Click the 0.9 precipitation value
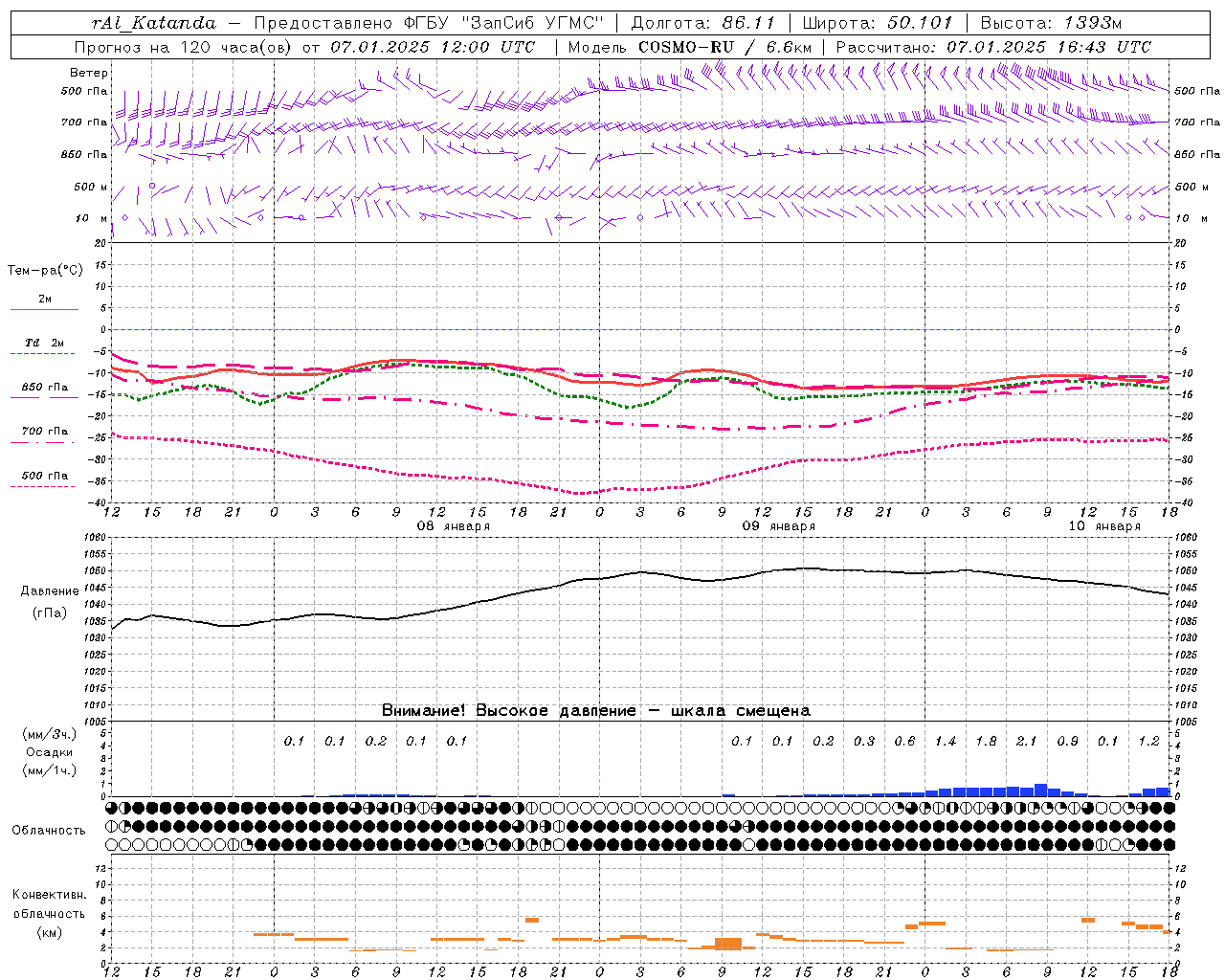 [1067, 741]
